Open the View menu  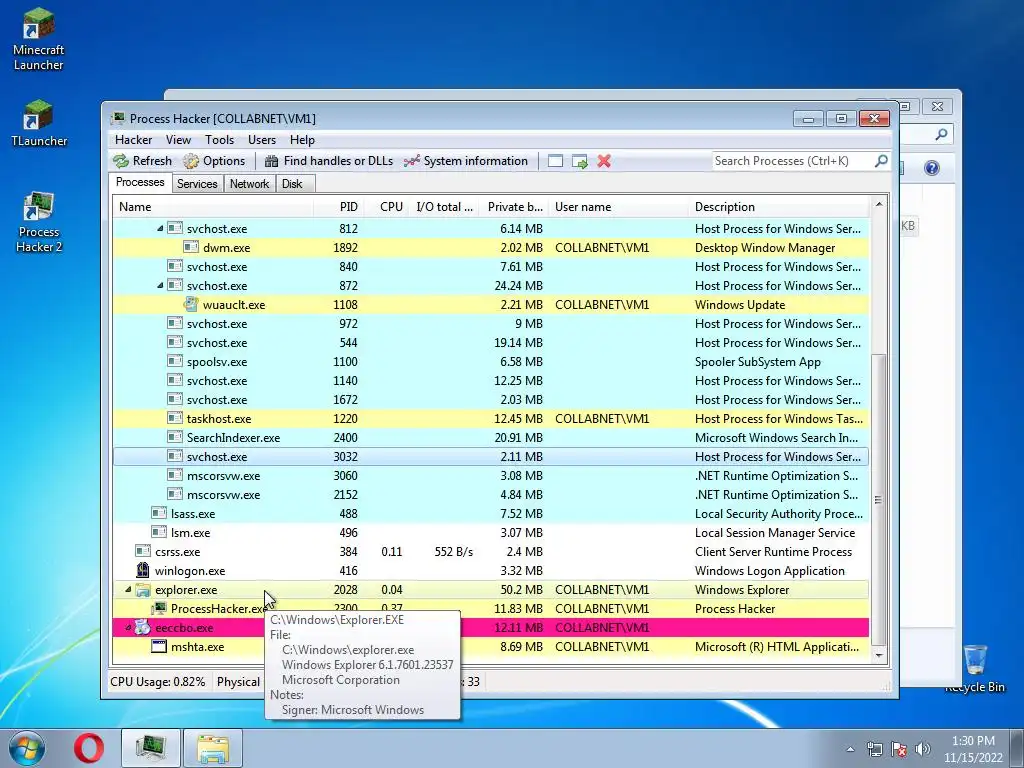pos(178,140)
